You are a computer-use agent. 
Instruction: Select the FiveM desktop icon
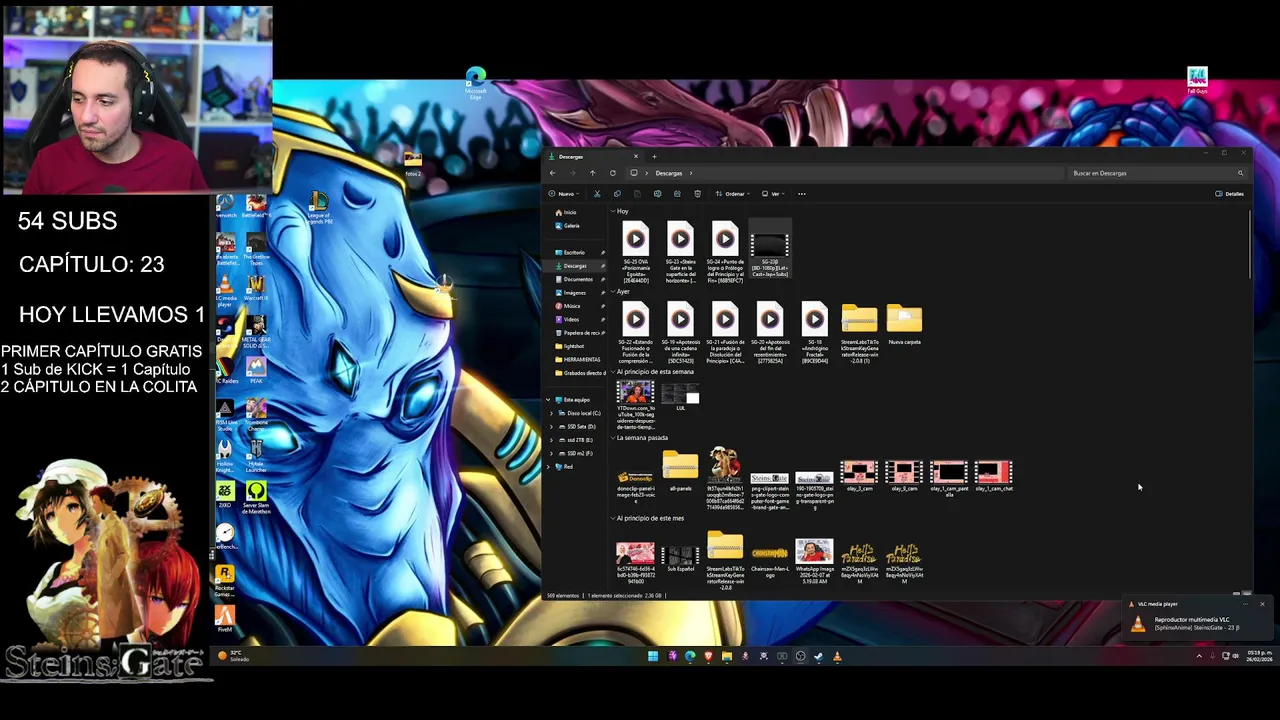tap(225, 619)
